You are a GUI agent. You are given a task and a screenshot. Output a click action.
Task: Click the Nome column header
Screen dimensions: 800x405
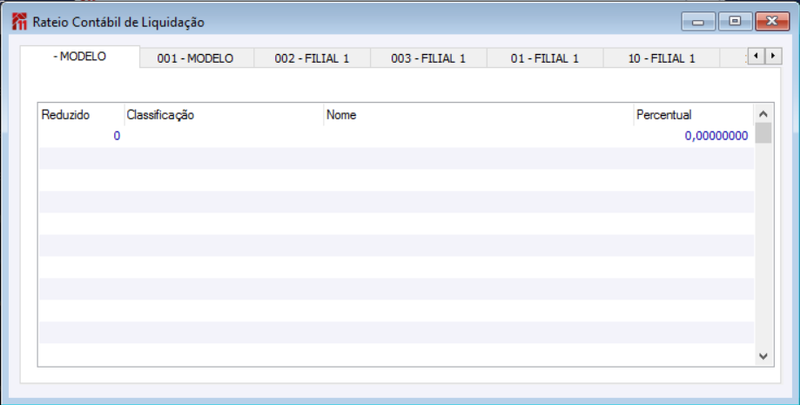[478, 115]
